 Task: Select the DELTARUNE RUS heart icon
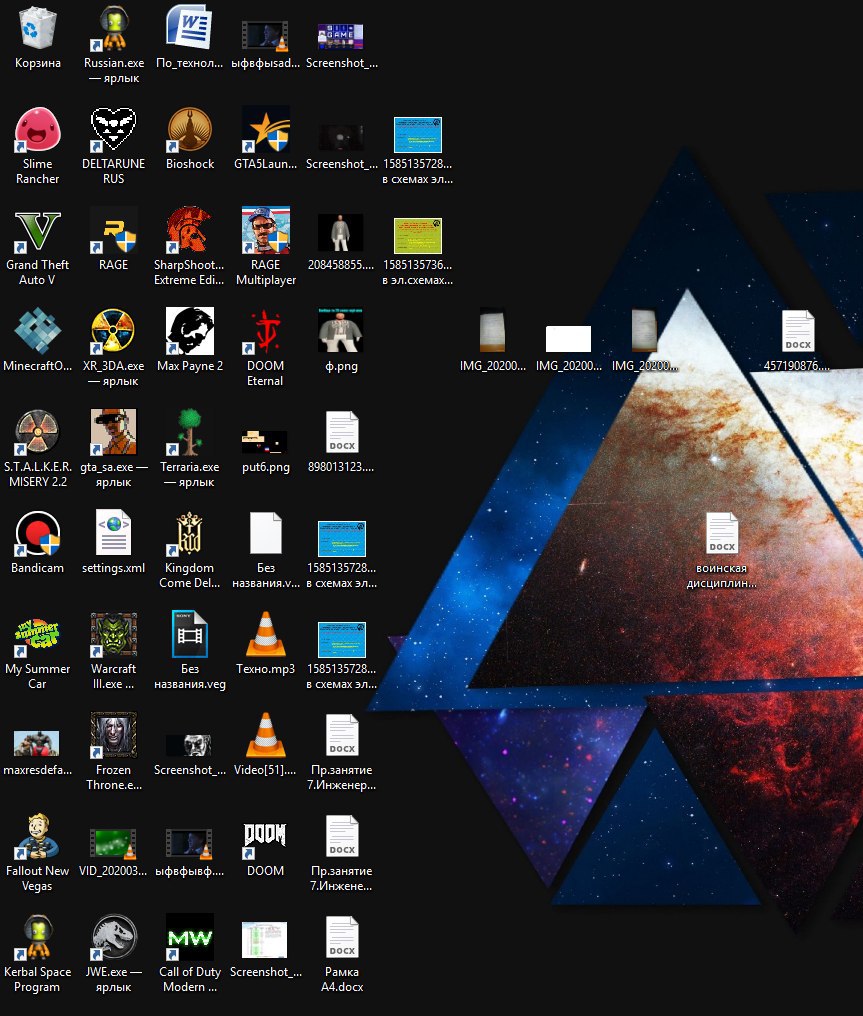pyautogui.click(x=113, y=130)
